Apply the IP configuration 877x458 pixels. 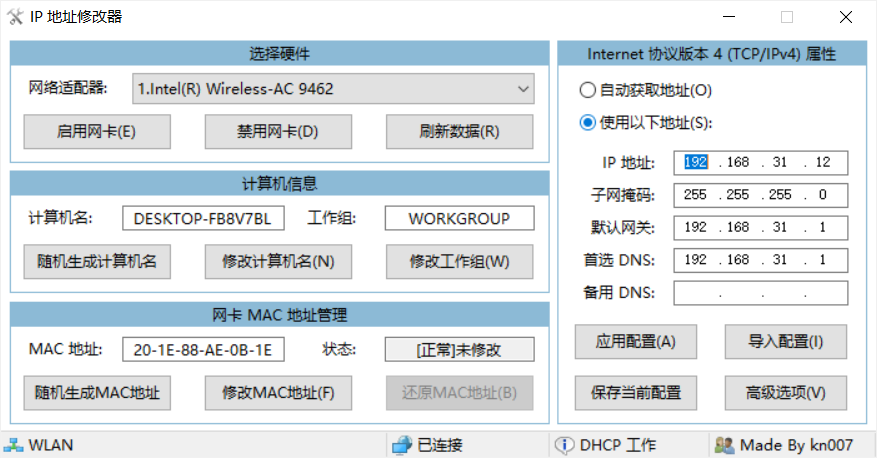[x=635, y=341]
